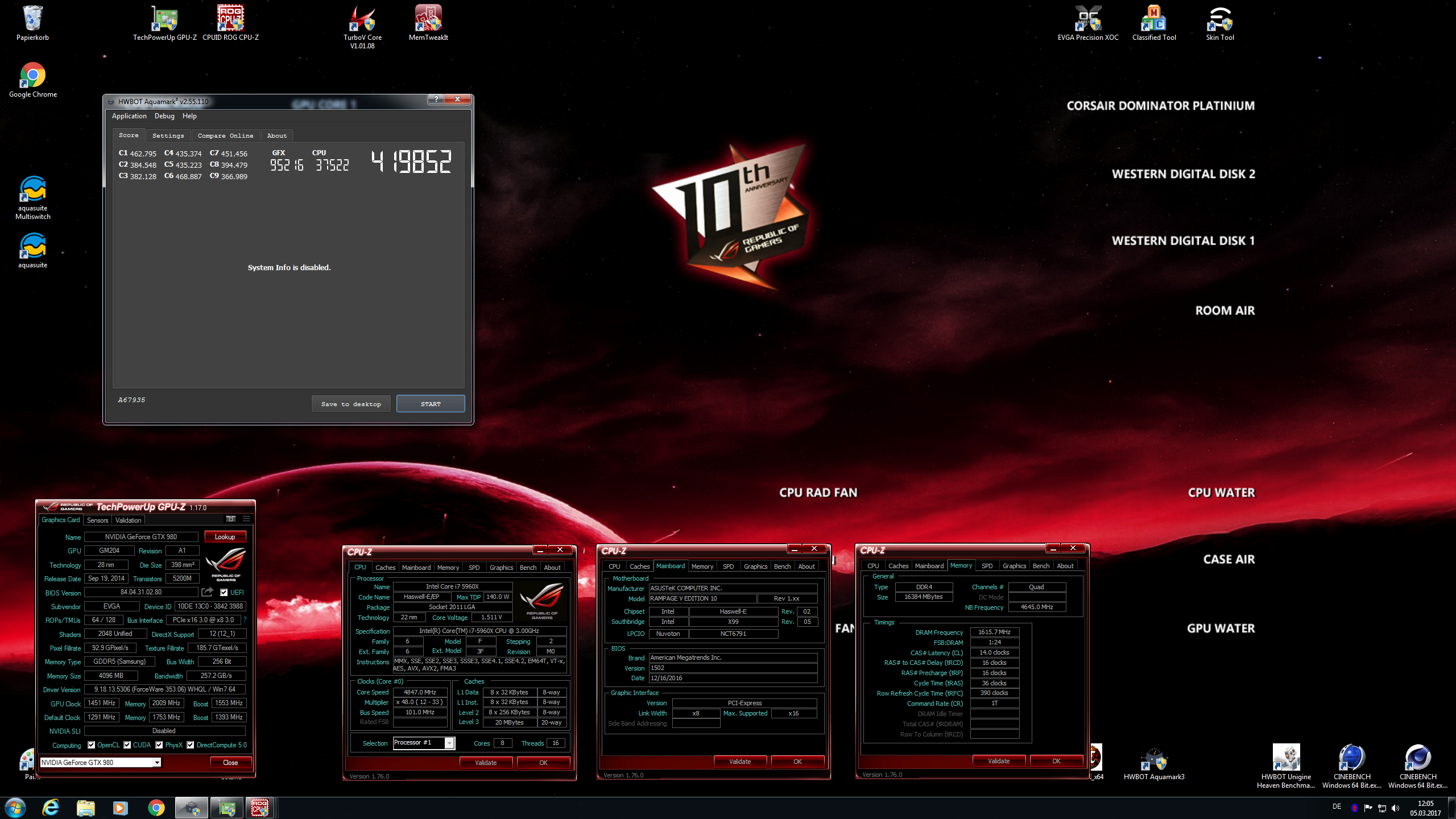The width and height of the screenshot is (1456, 819).
Task: Switch to Aquamark3 taskbar button
Action: [191, 808]
